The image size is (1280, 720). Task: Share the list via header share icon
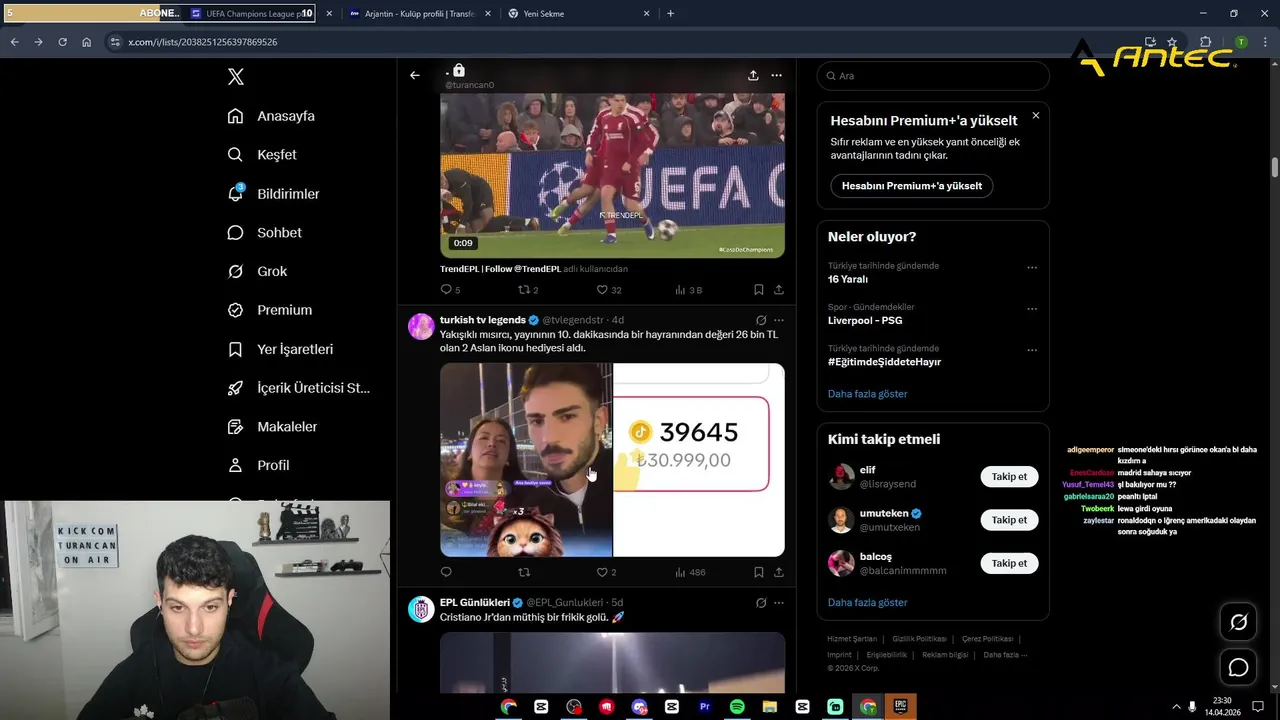pos(753,75)
